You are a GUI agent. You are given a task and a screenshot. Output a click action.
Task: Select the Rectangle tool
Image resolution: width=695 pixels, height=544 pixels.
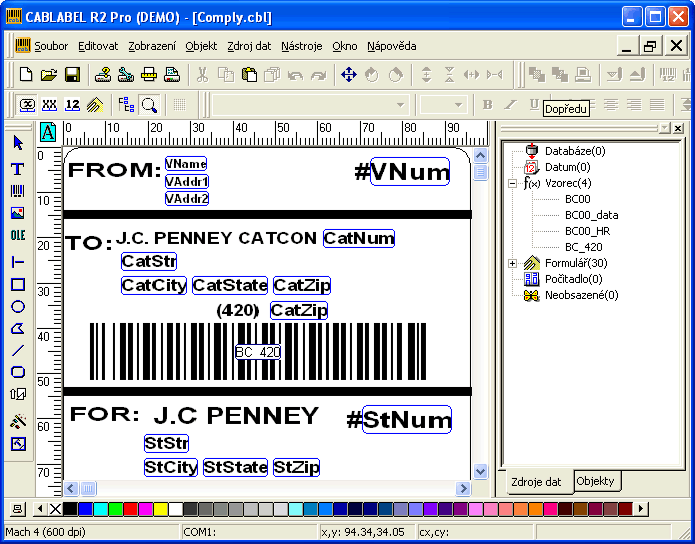(18, 284)
